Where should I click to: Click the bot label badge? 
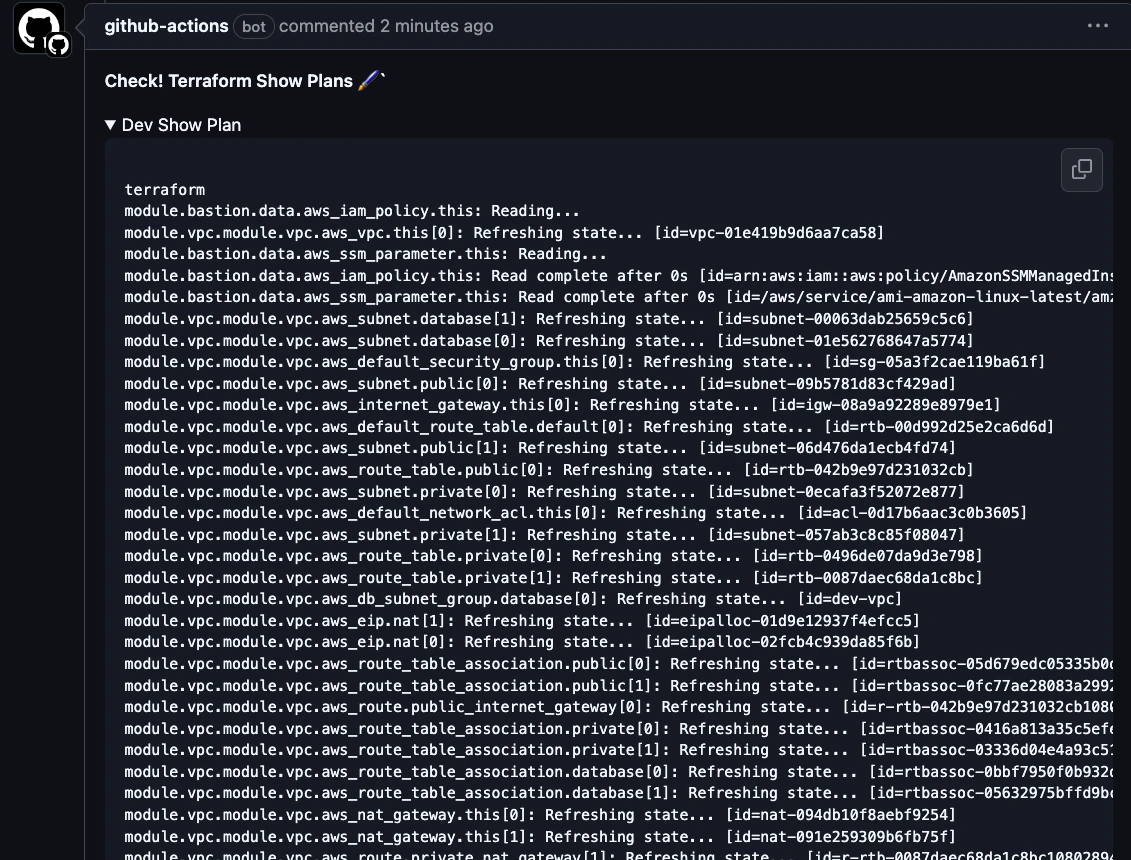(x=254, y=27)
